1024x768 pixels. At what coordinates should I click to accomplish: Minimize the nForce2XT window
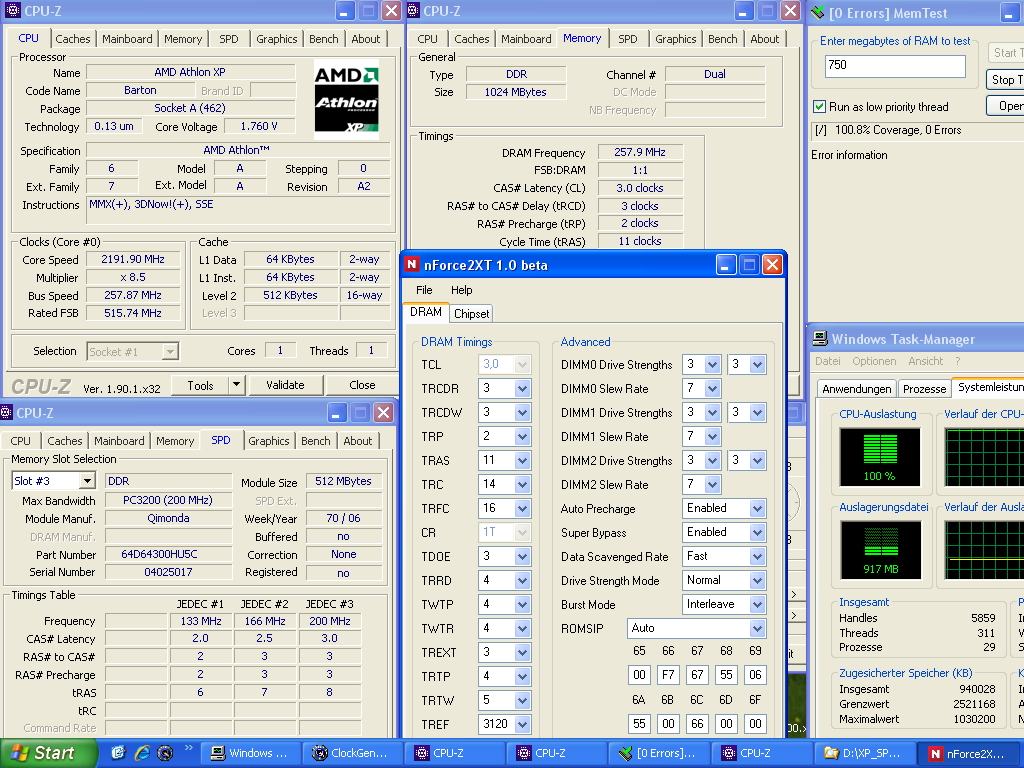click(726, 264)
